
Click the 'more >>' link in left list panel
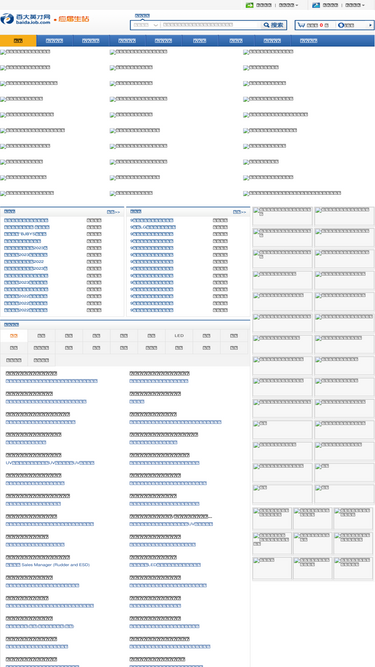click(113, 212)
